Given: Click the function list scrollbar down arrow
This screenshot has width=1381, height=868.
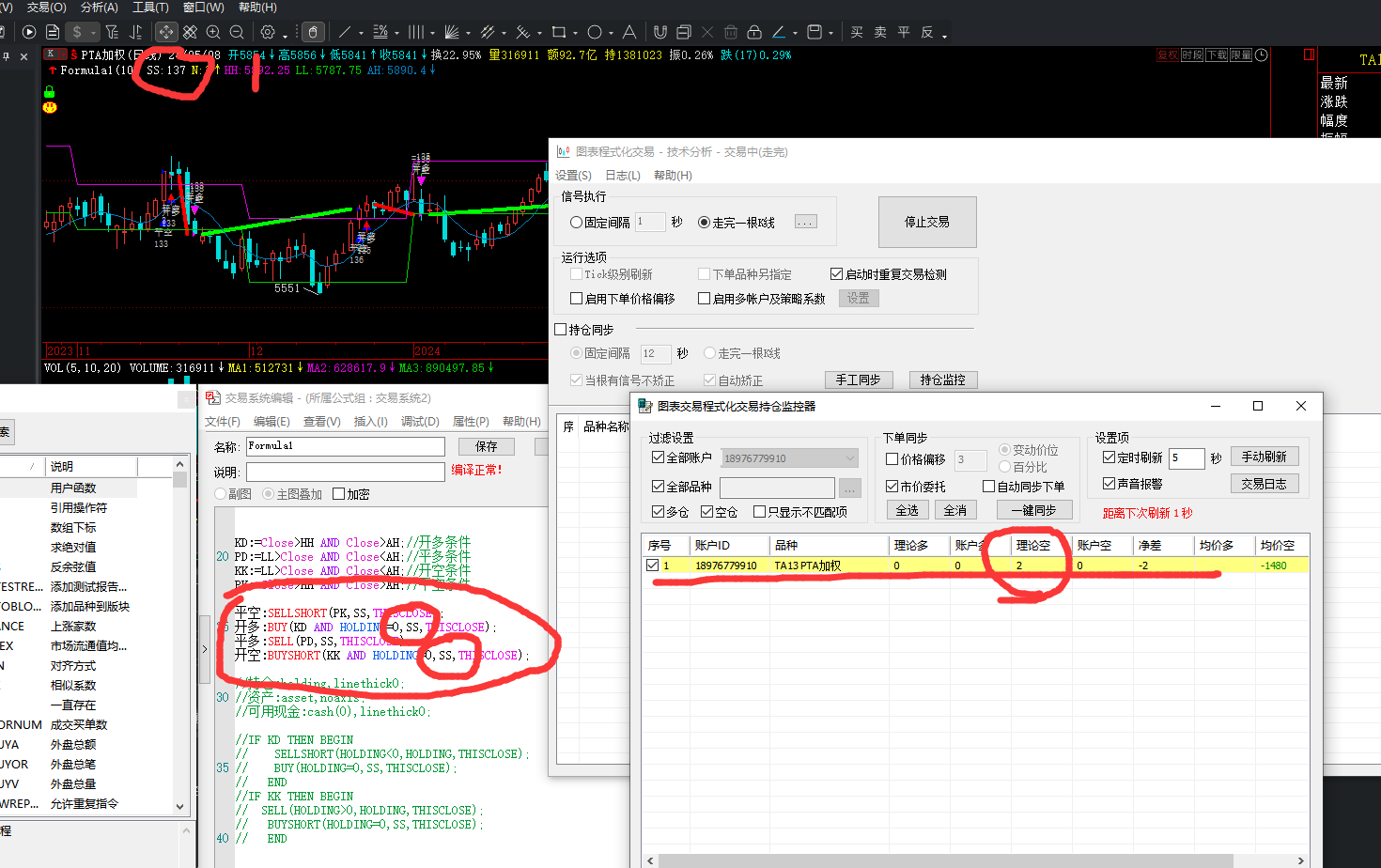Looking at the screenshot, I should tap(179, 807).
